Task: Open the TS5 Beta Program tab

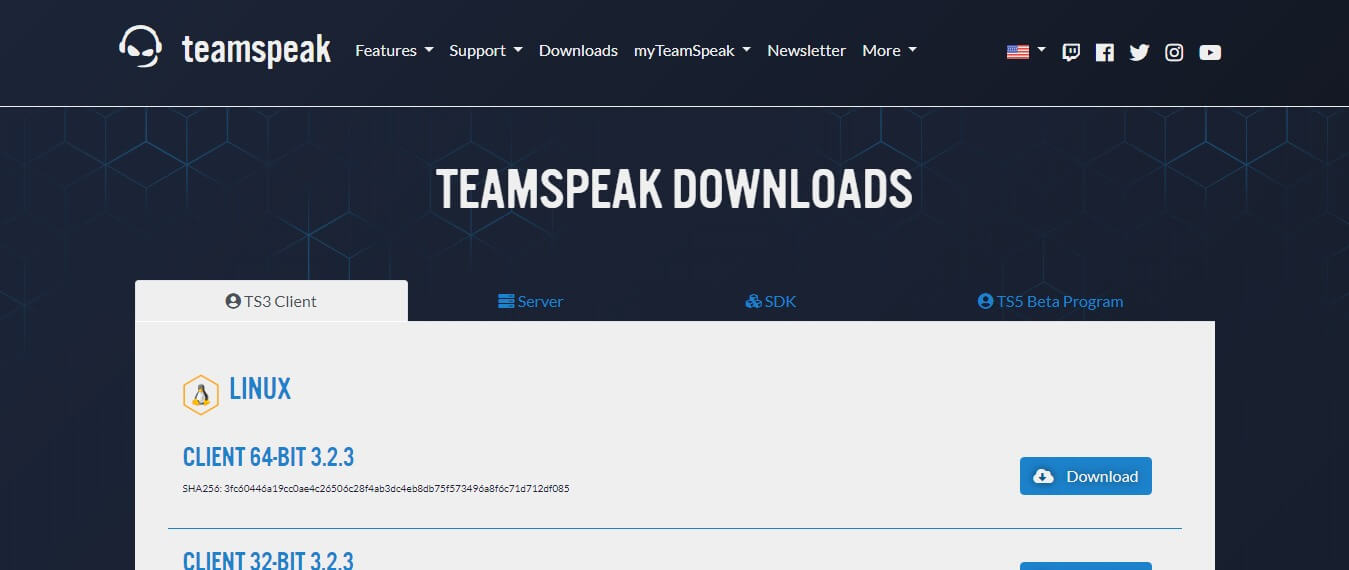Action: tap(1050, 301)
